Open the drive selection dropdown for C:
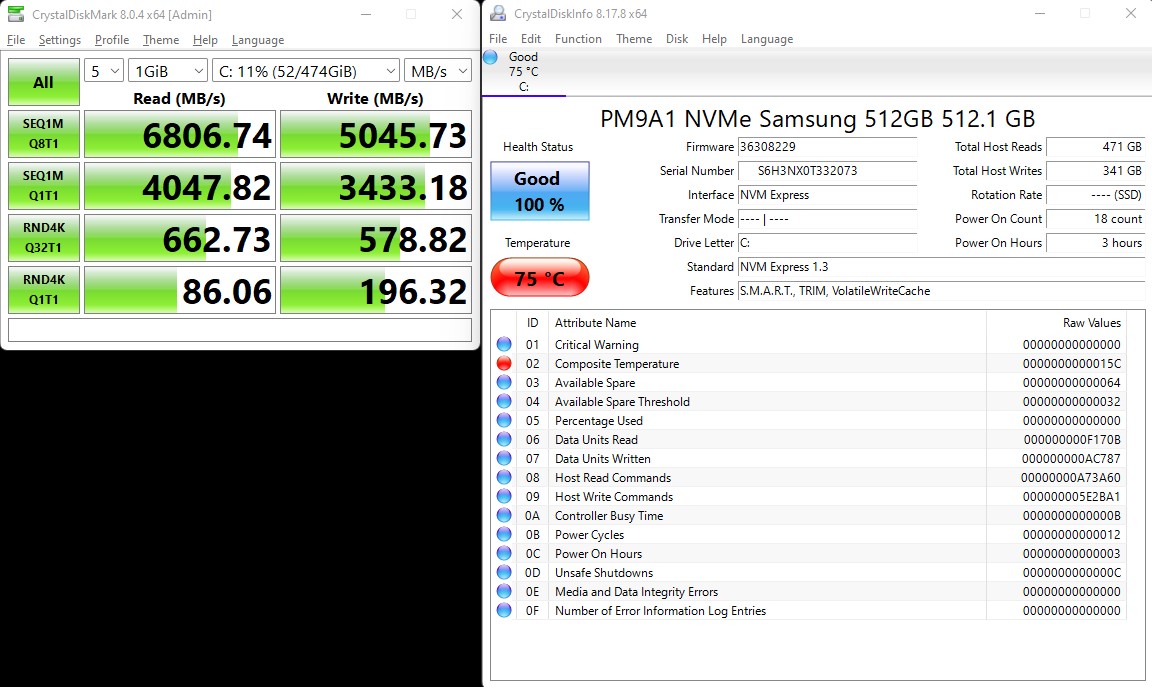This screenshot has width=1152, height=687. (305, 71)
